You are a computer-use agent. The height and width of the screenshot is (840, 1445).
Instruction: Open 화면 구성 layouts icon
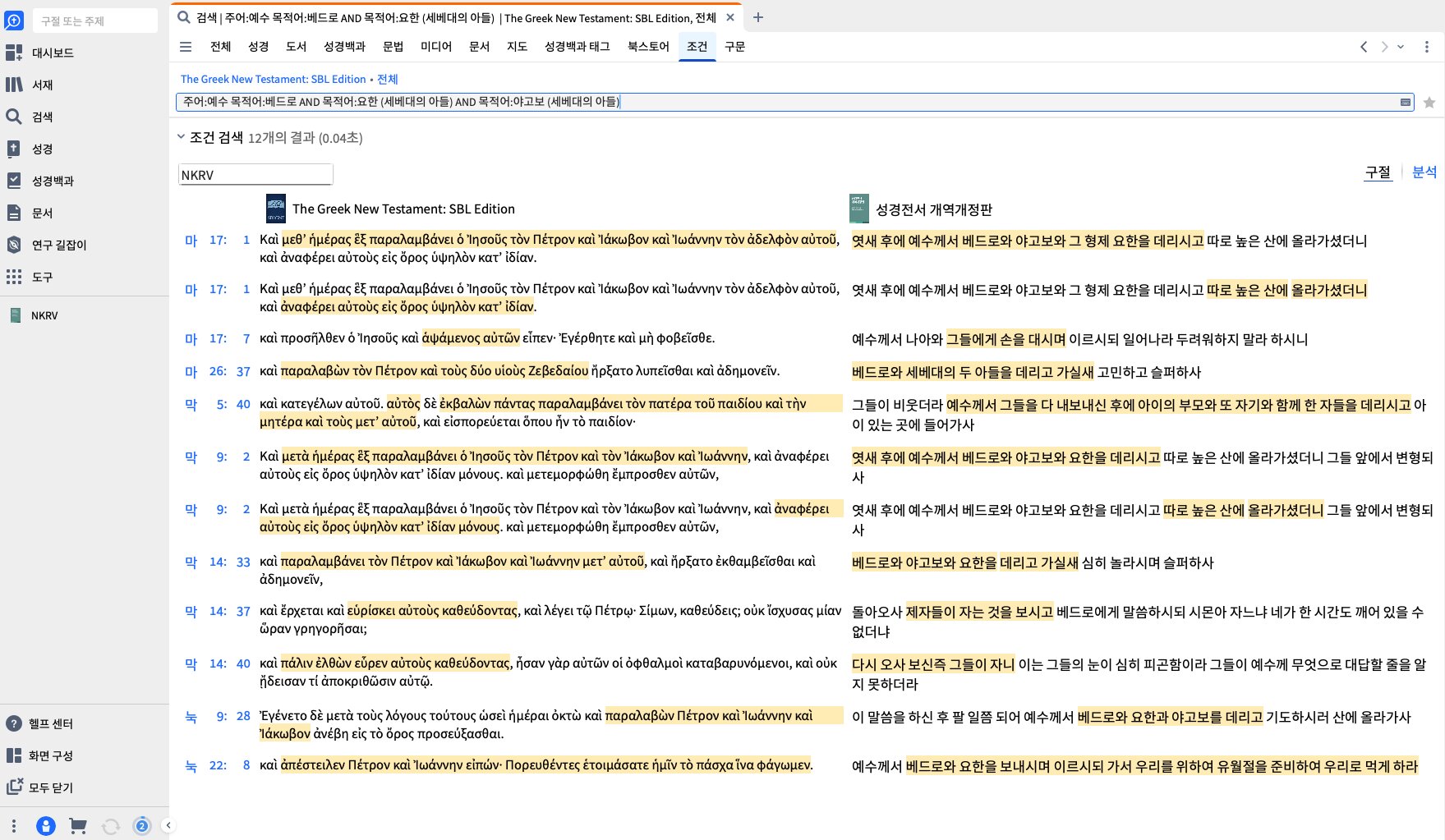tap(14, 755)
